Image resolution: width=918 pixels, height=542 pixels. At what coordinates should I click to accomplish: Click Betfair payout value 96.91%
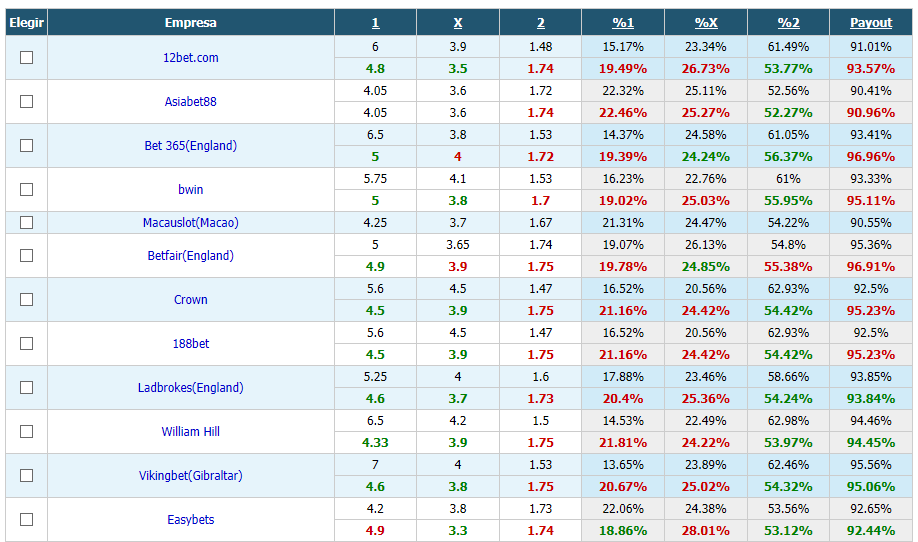[871, 267]
